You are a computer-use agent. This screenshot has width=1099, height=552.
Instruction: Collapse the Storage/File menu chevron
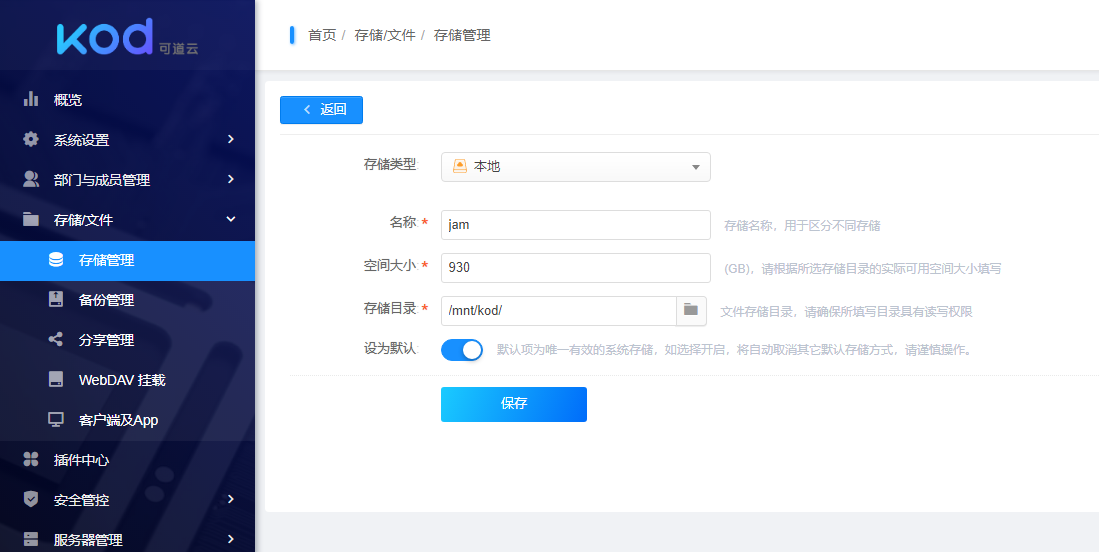230,220
